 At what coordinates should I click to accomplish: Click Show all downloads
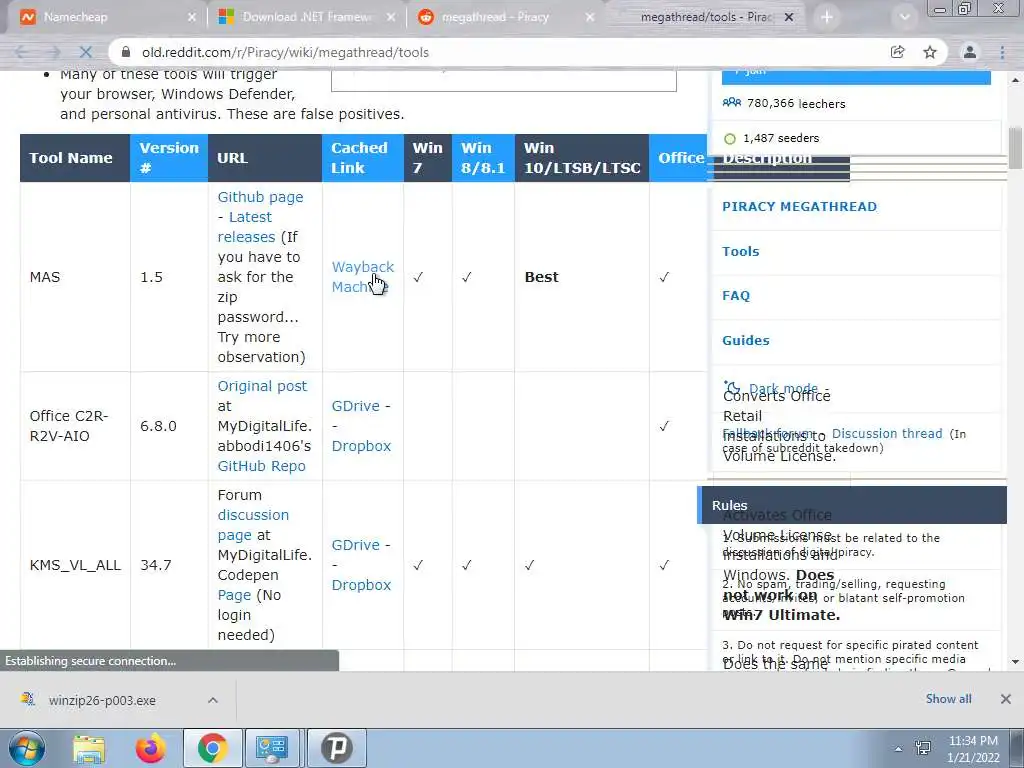[x=948, y=699]
